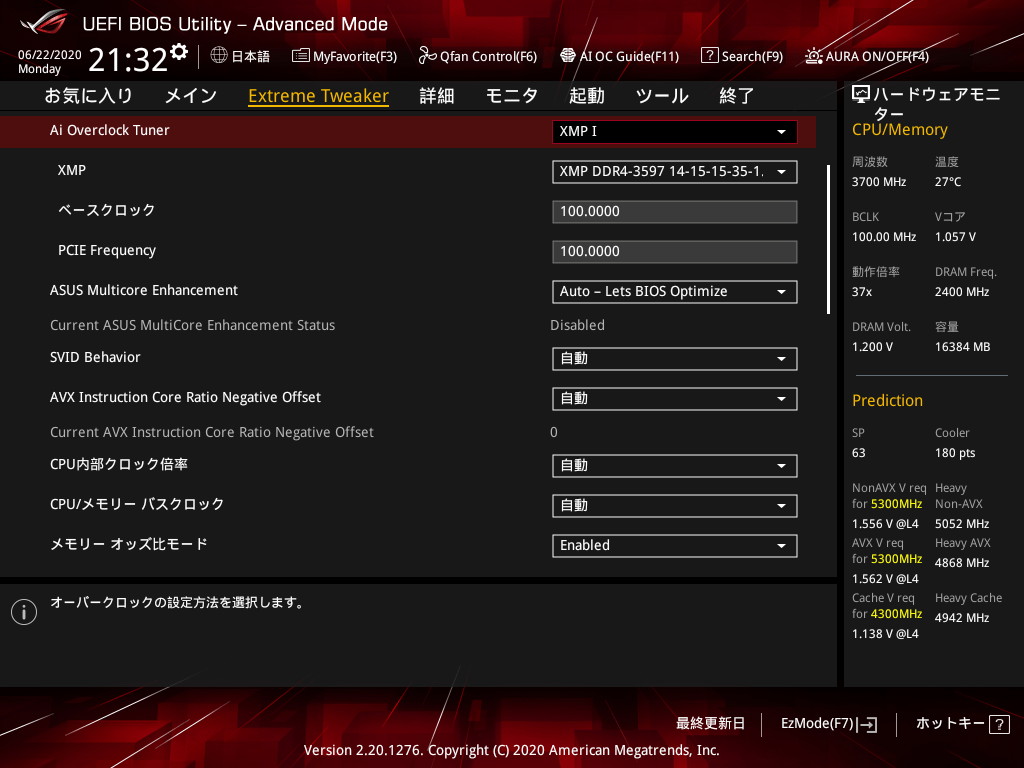Click the AURA ON/OFF light icon
The image size is (1024, 768).
point(814,56)
